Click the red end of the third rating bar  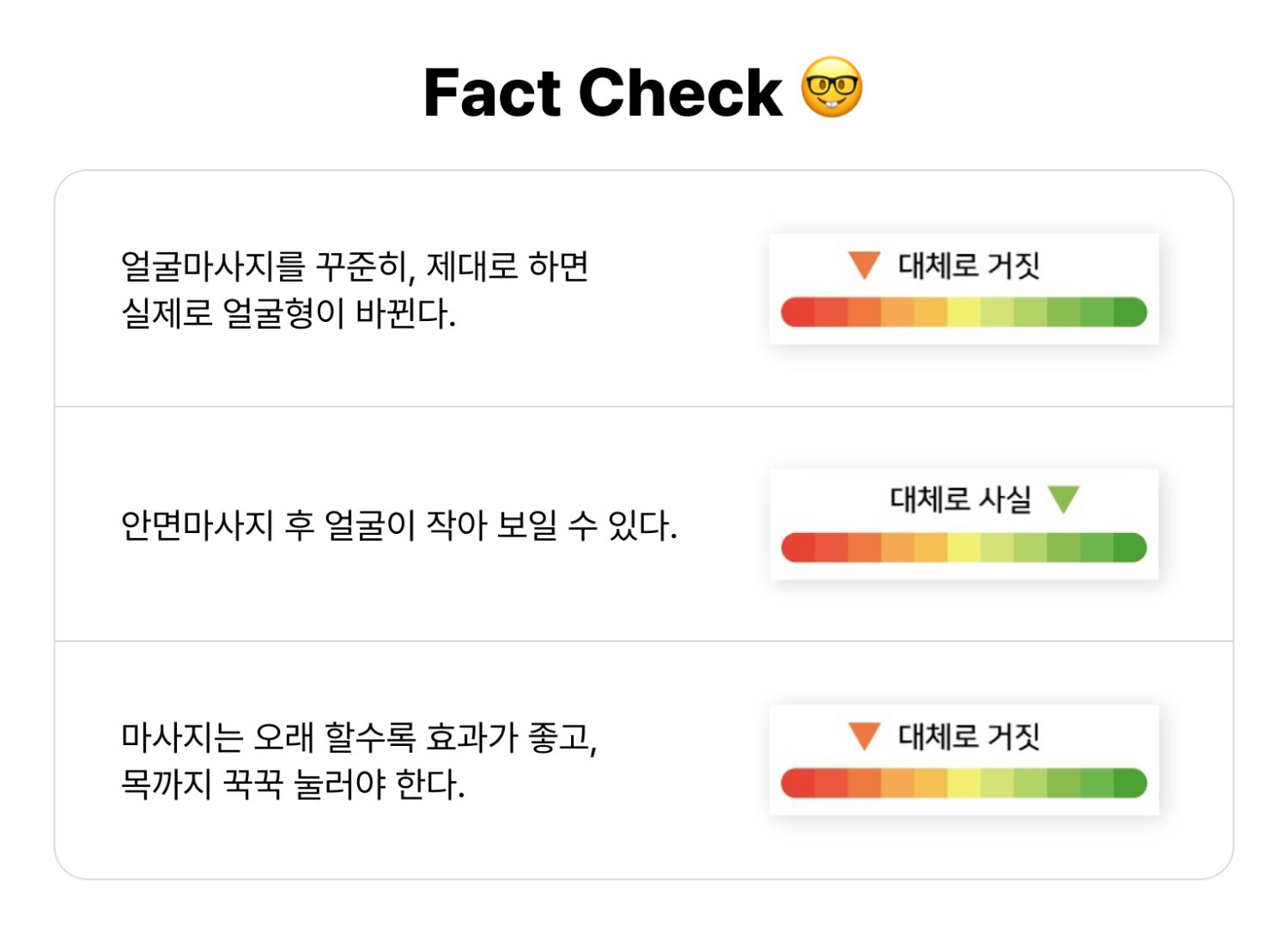click(798, 783)
